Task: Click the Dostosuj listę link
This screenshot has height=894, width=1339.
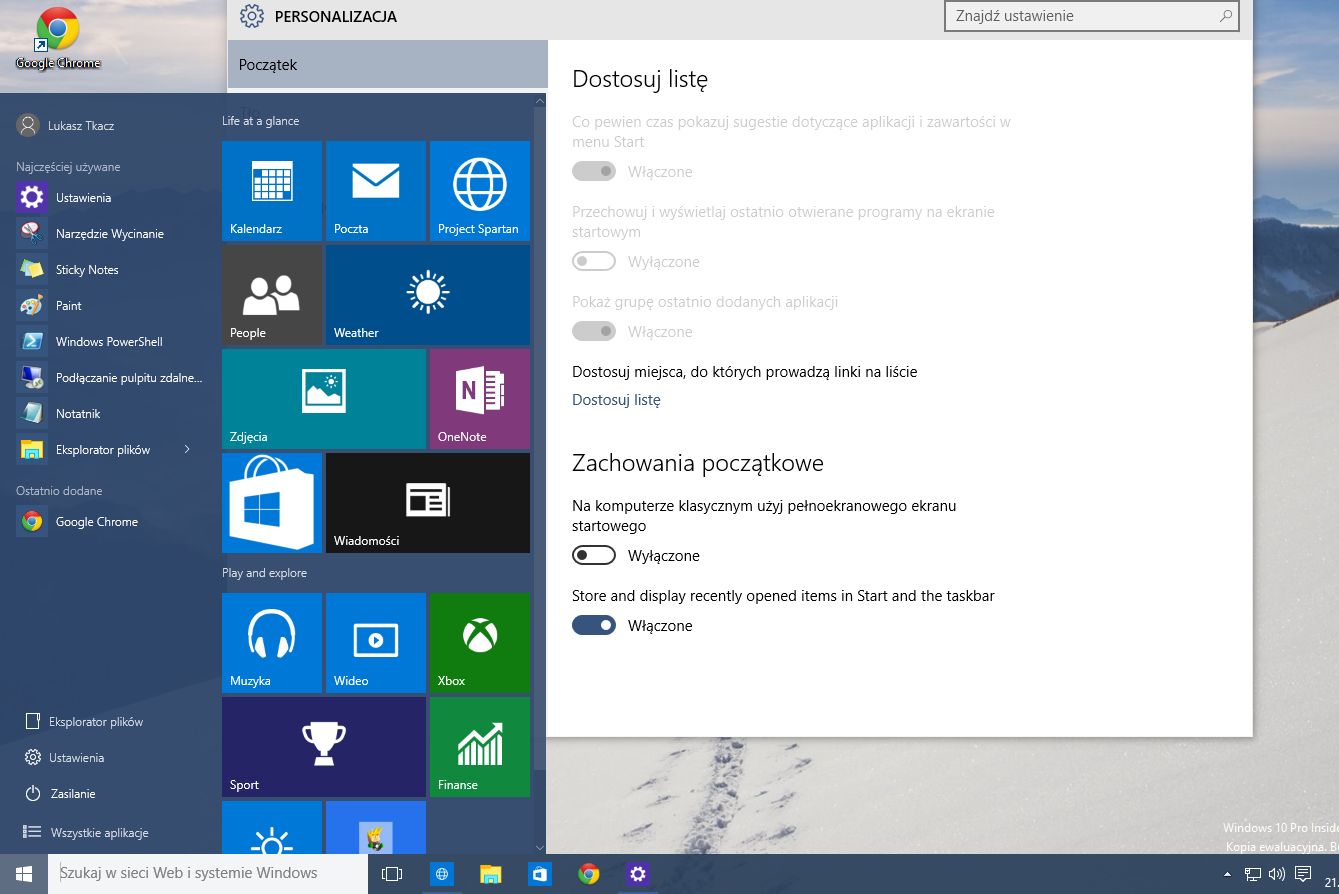Action: [x=616, y=400]
